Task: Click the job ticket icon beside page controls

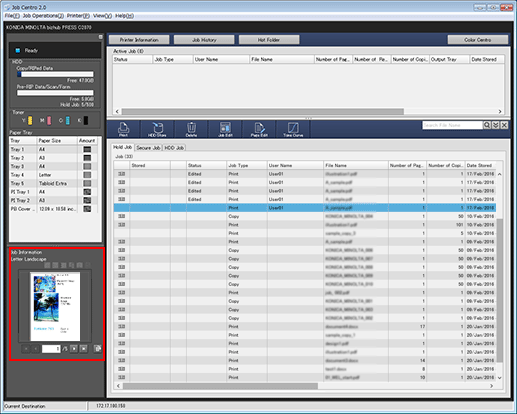Action: pyautogui.click(x=98, y=349)
